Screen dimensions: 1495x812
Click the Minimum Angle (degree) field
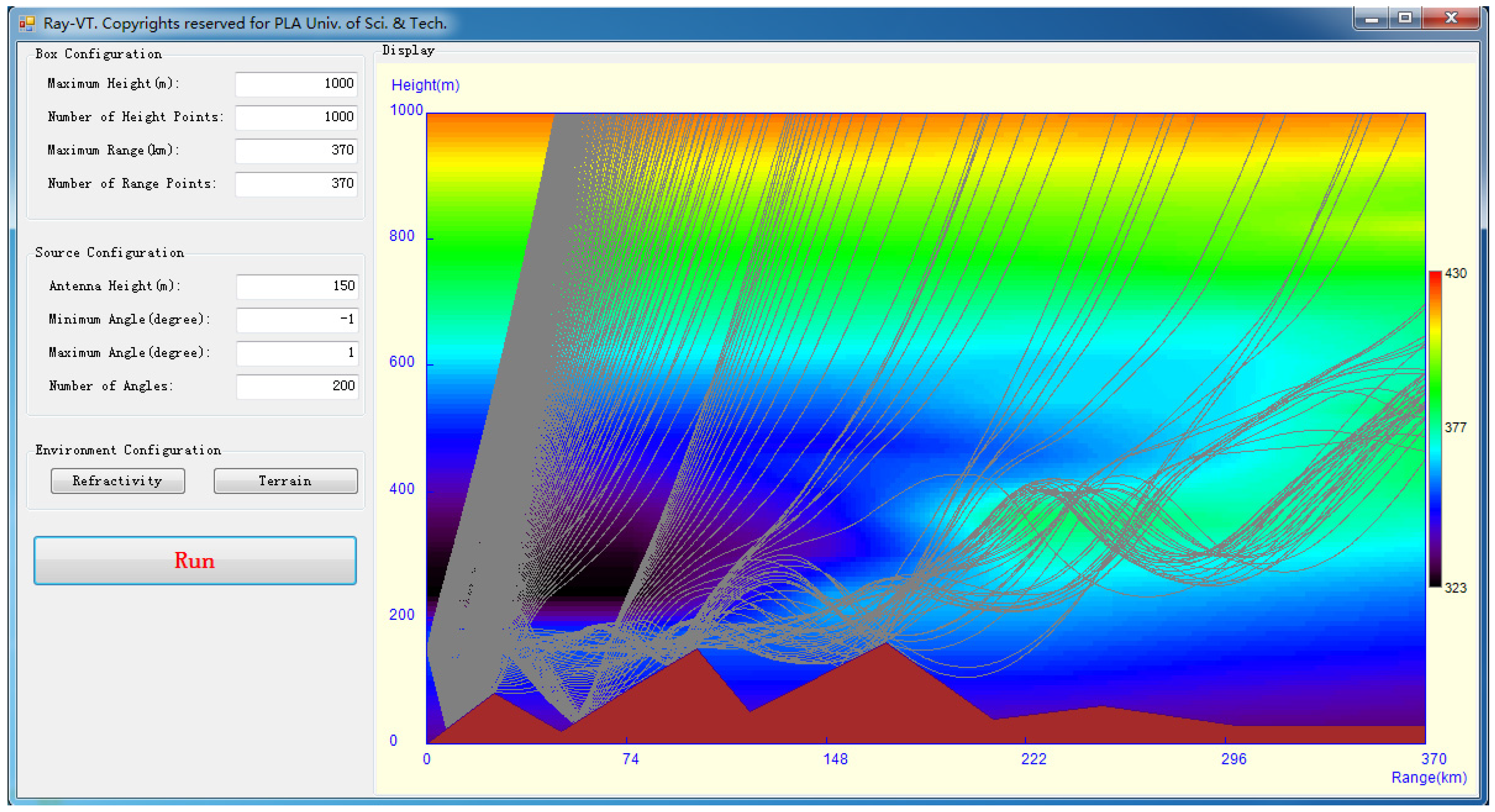pos(297,320)
